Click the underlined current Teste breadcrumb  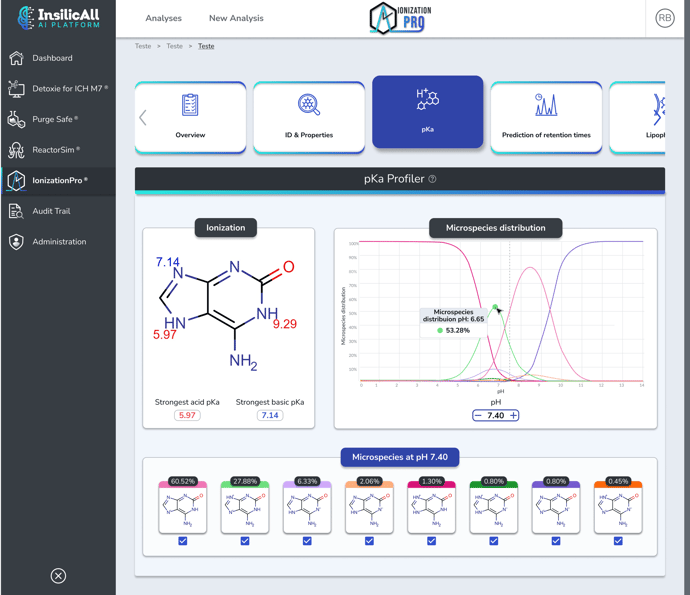206,46
